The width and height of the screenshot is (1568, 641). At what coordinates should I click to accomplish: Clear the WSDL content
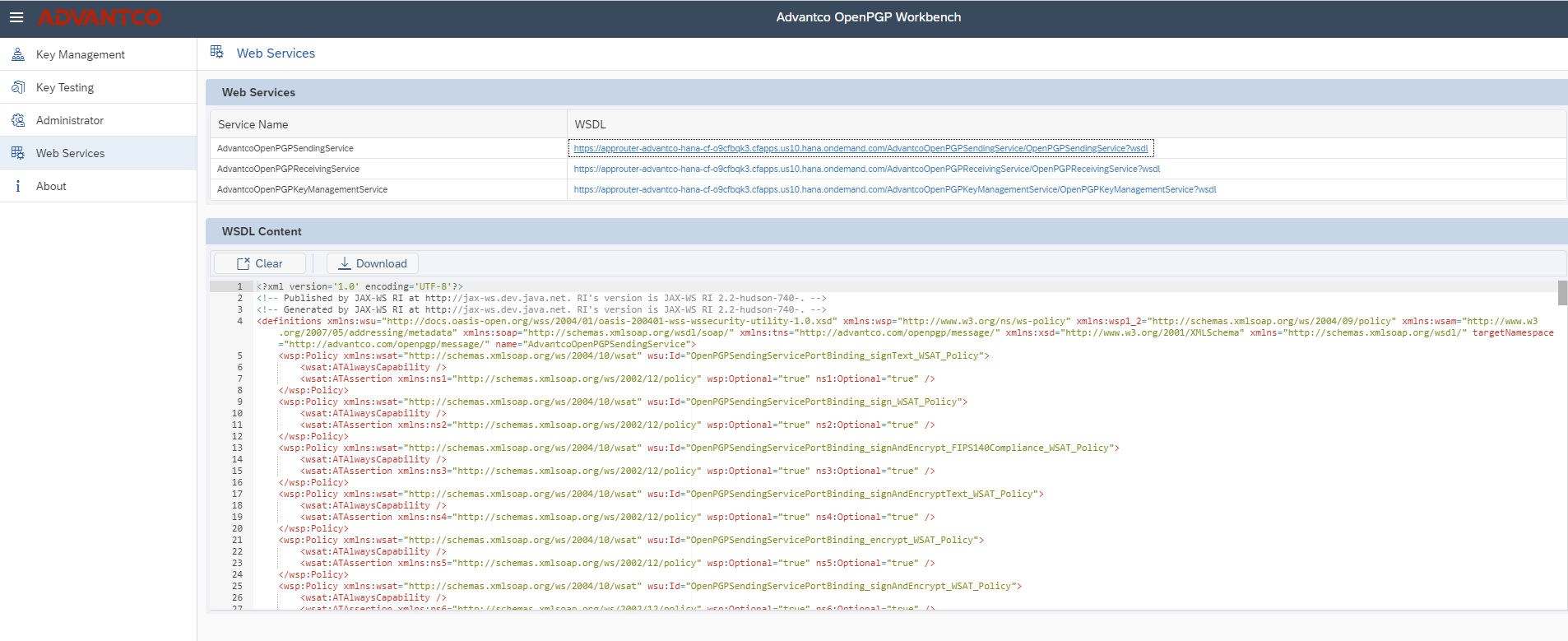tap(260, 263)
